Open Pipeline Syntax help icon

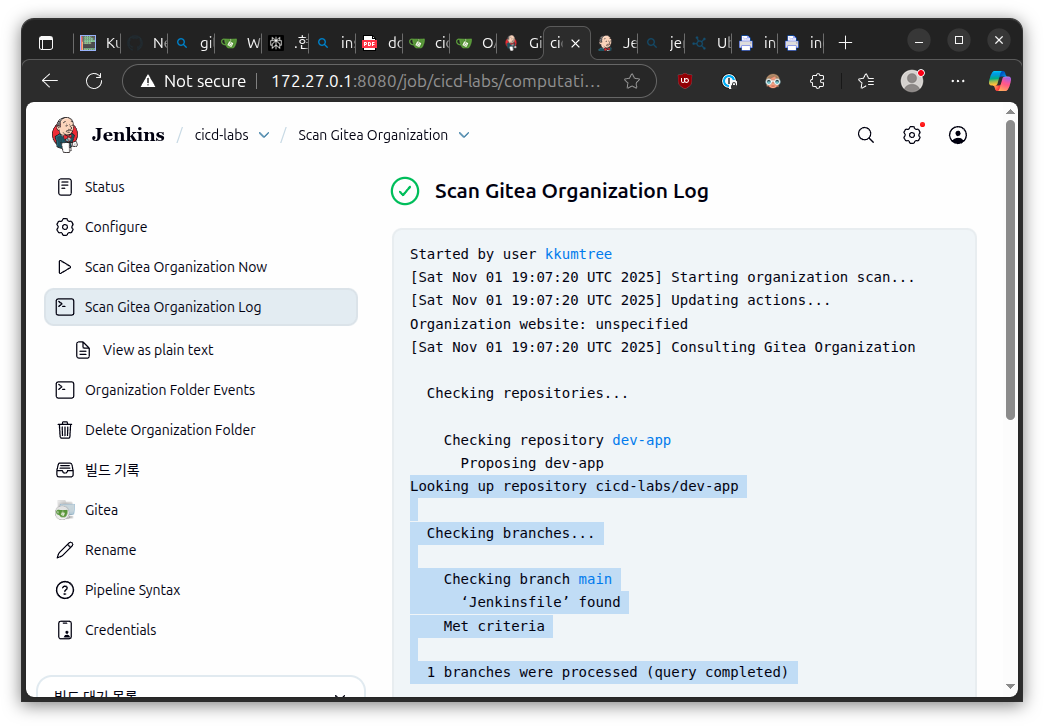[x=65, y=589]
